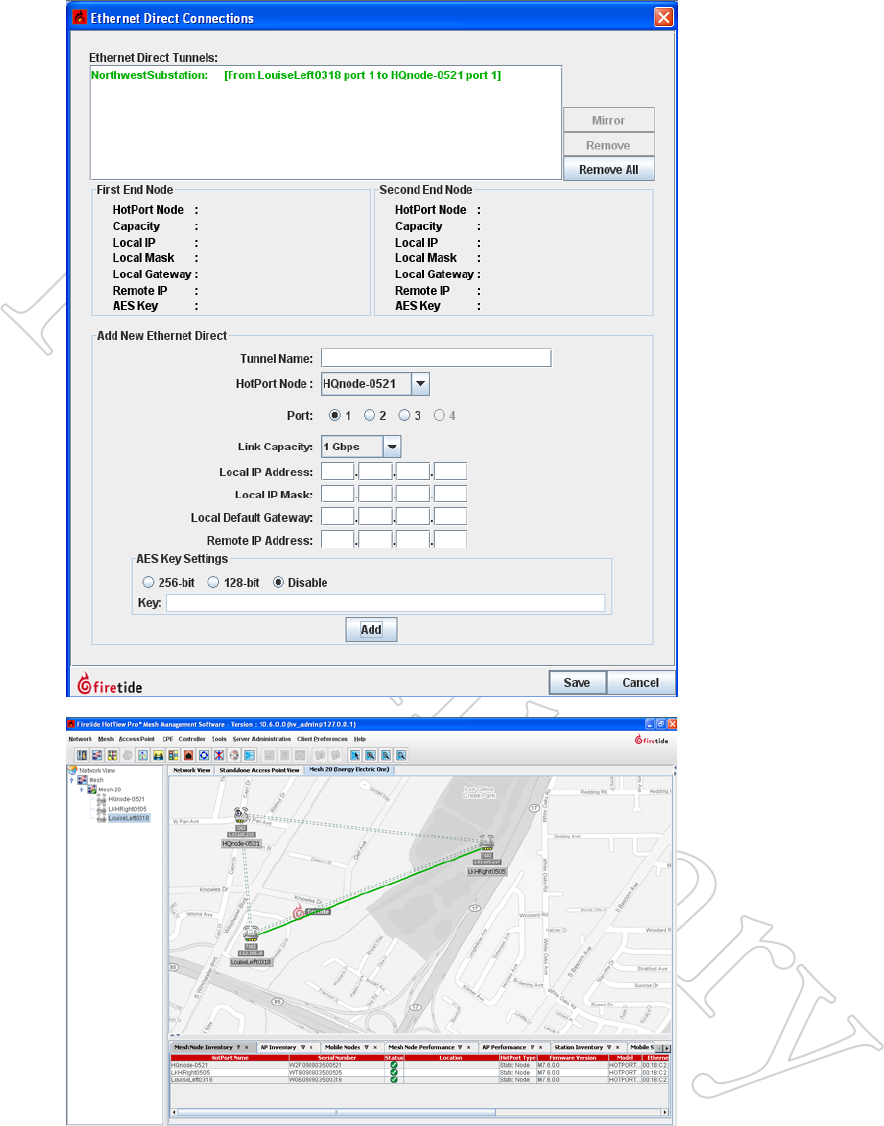Screen dimensions: 884x1126
Task: Select Port 2 radio button
Action: click(x=369, y=415)
